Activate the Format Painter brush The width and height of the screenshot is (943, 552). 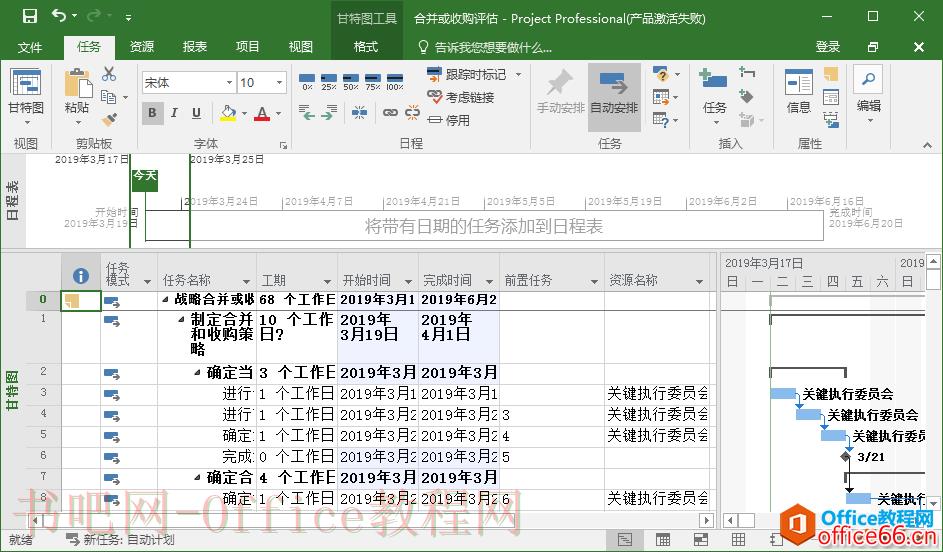[x=109, y=120]
